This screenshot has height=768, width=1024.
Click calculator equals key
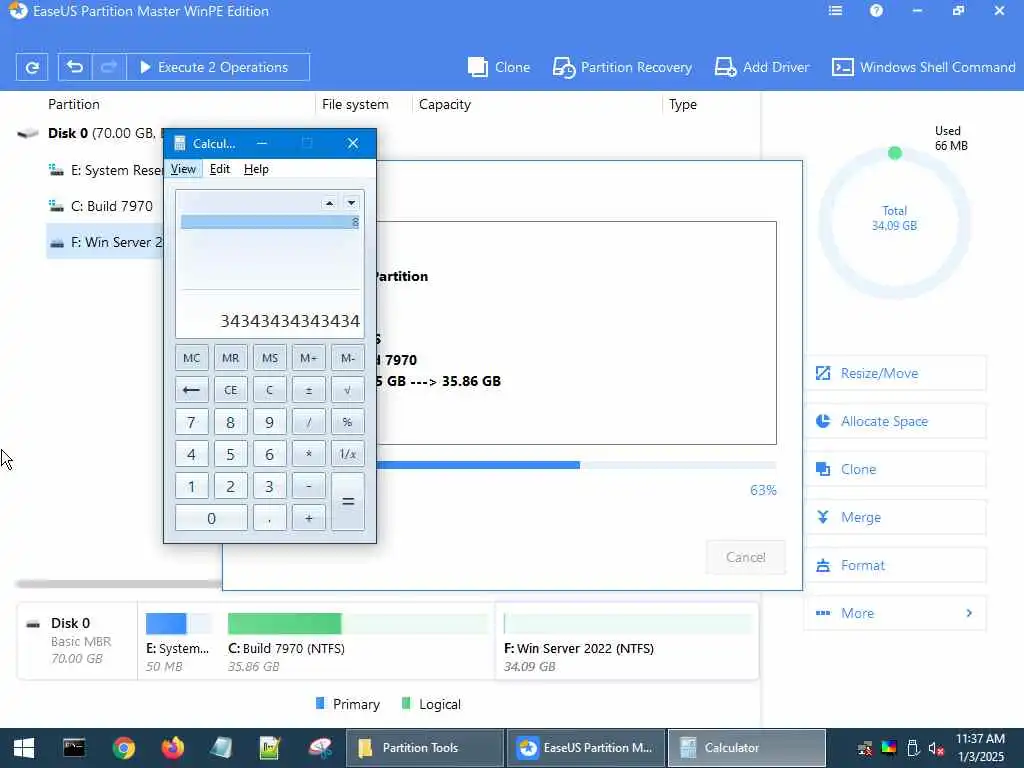point(347,502)
